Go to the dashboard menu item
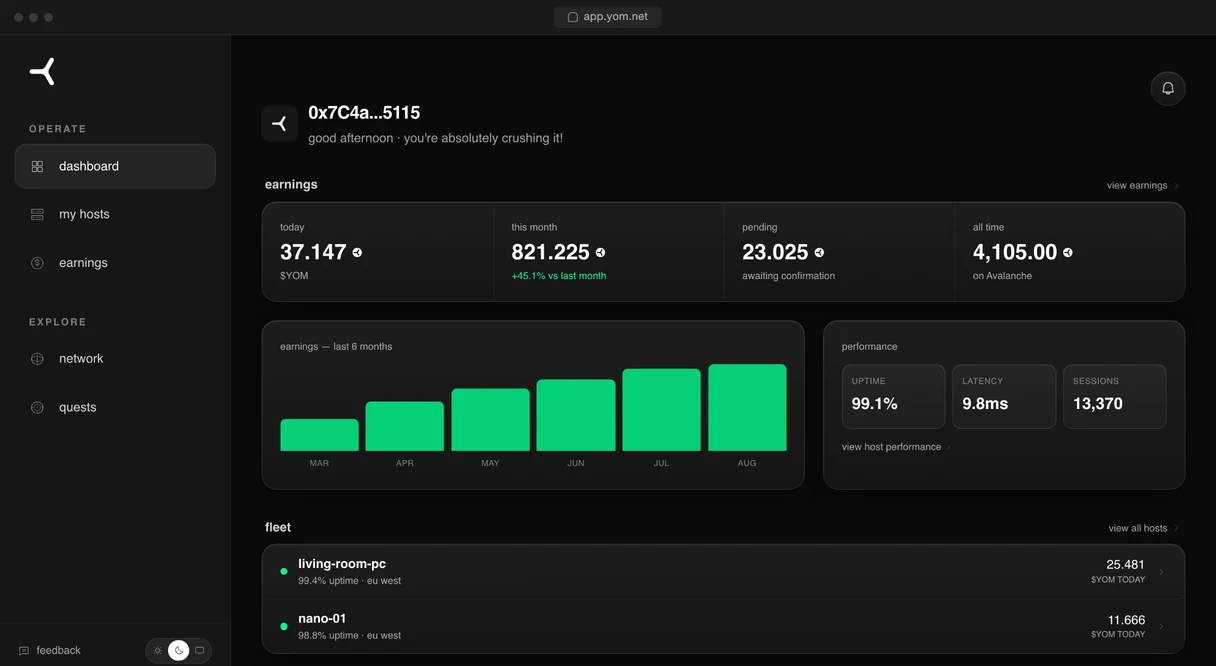Viewport: 1216px width, 666px height. pyautogui.click(x=115, y=166)
